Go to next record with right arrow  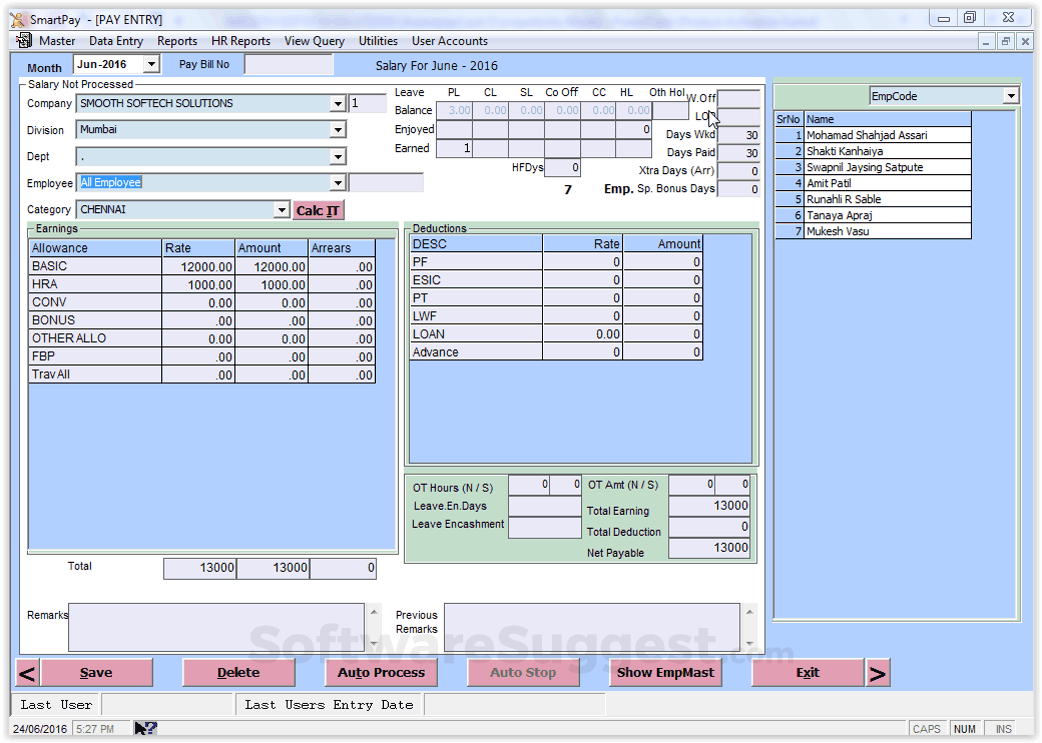877,673
